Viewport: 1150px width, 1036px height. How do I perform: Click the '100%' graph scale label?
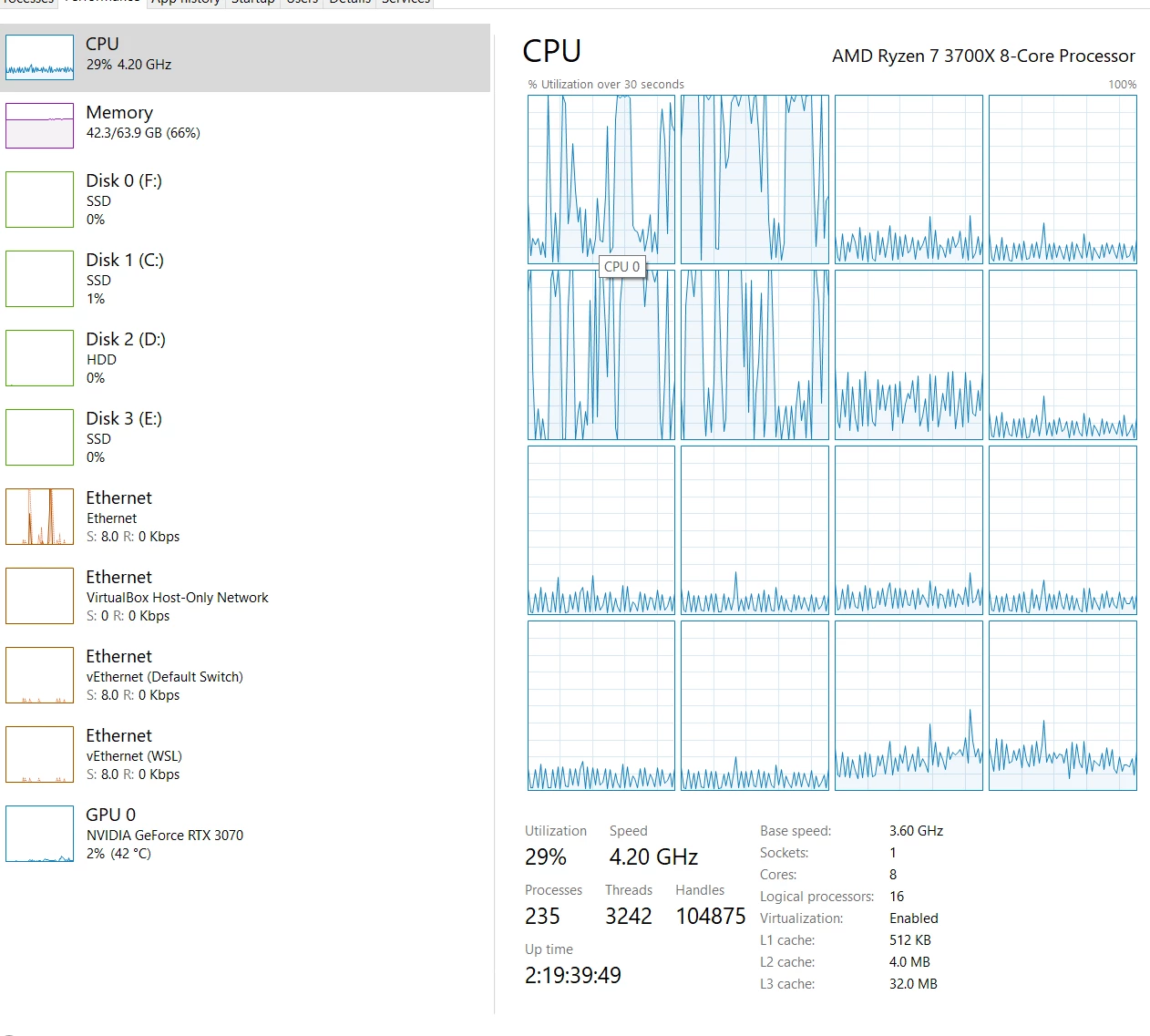coord(1123,85)
